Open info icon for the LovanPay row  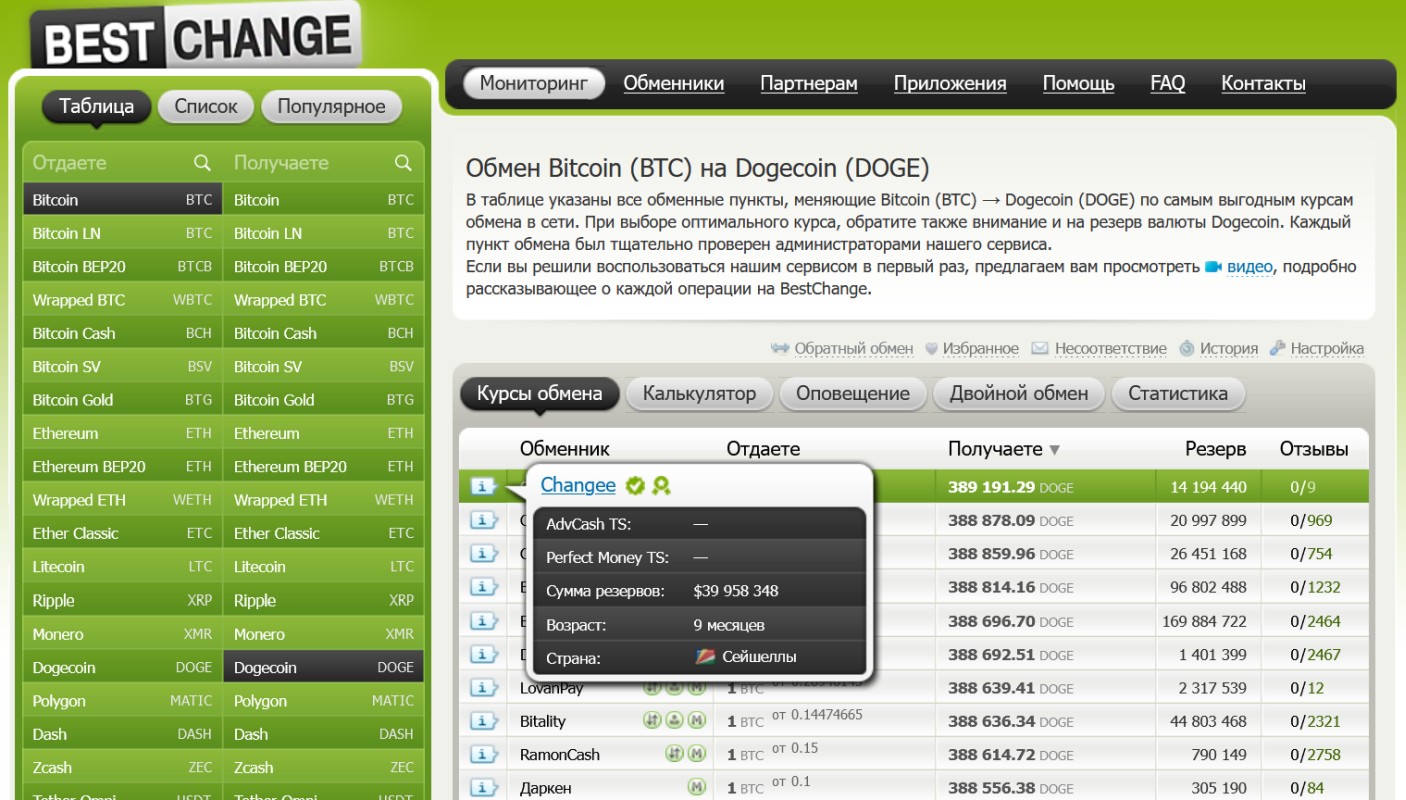click(484, 688)
